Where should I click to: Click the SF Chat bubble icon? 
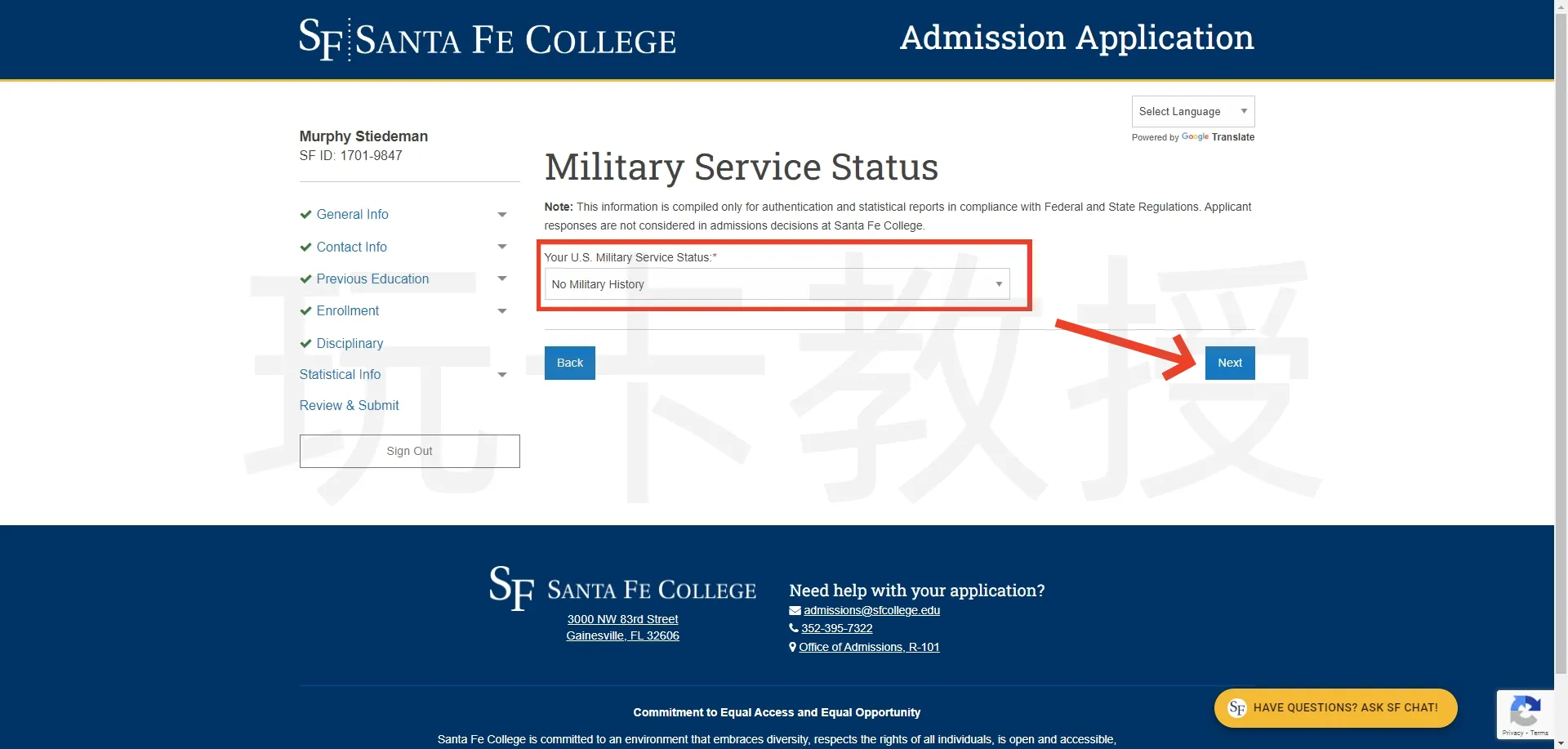click(x=1237, y=708)
